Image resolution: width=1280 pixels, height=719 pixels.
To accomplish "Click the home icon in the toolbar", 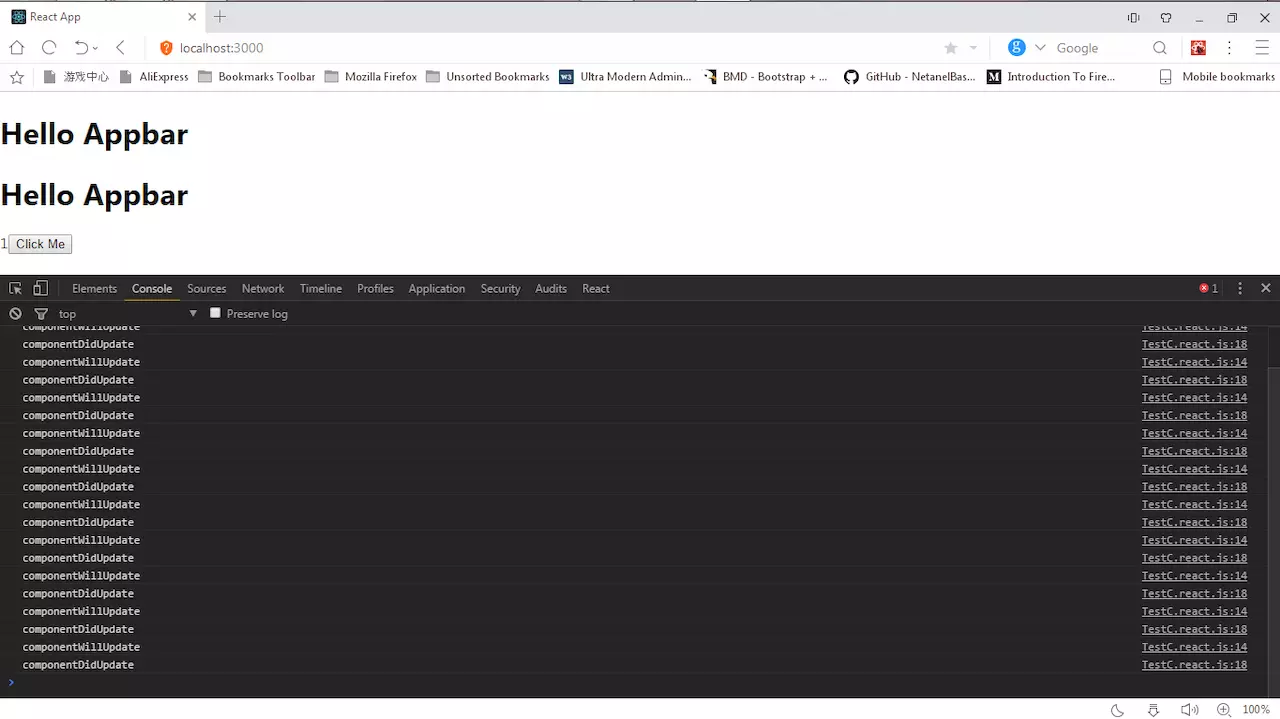I will [16, 47].
